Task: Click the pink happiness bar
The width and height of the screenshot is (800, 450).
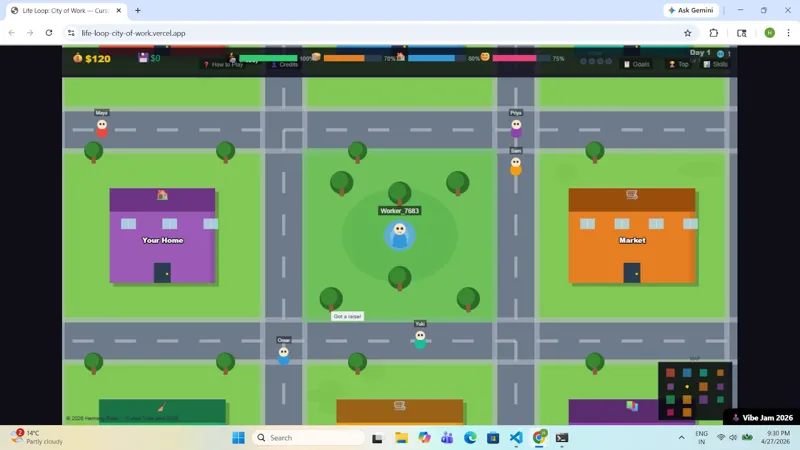Action: tap(521, 58)
